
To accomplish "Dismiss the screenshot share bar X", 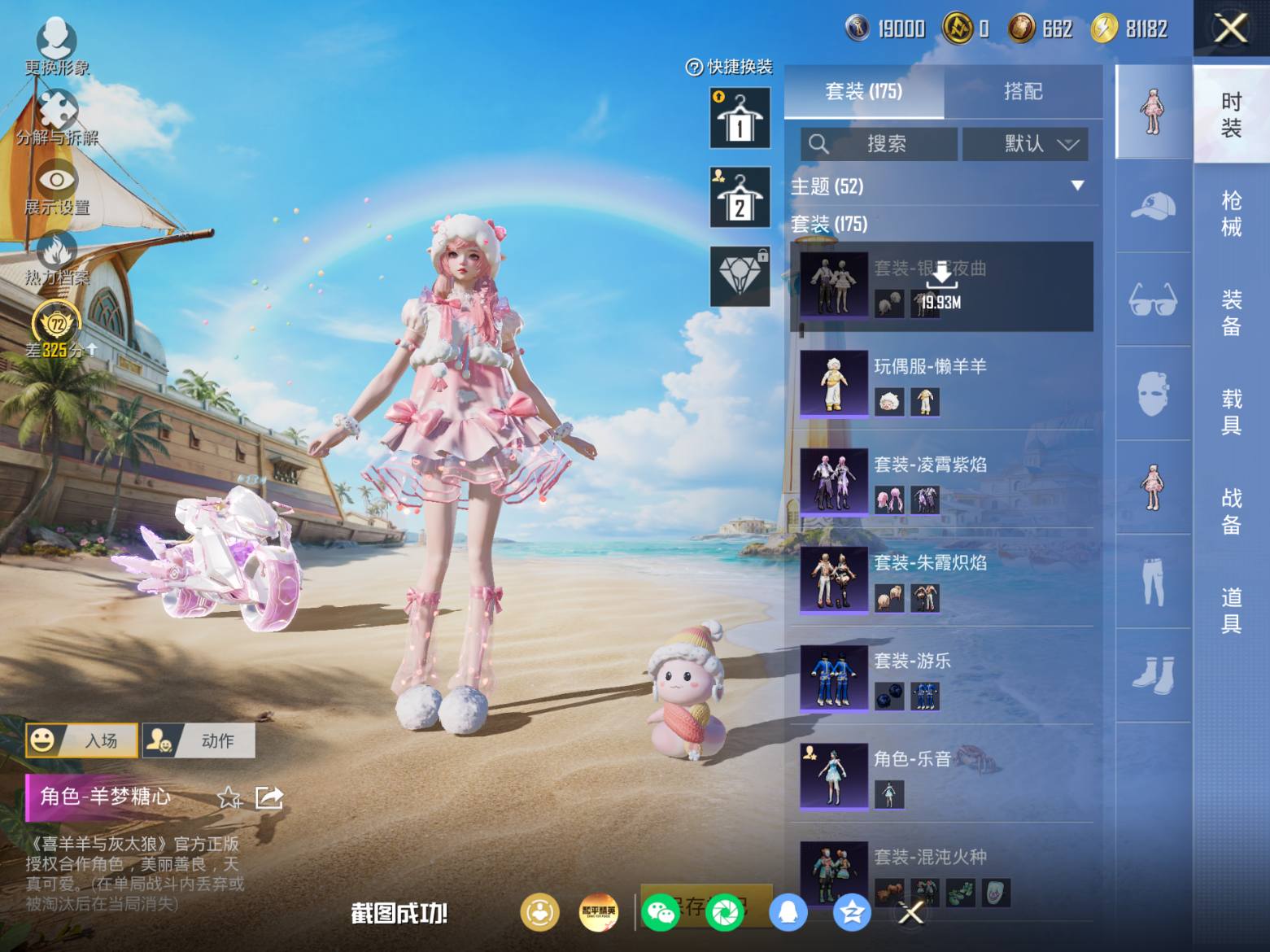I will click(910, 913).
